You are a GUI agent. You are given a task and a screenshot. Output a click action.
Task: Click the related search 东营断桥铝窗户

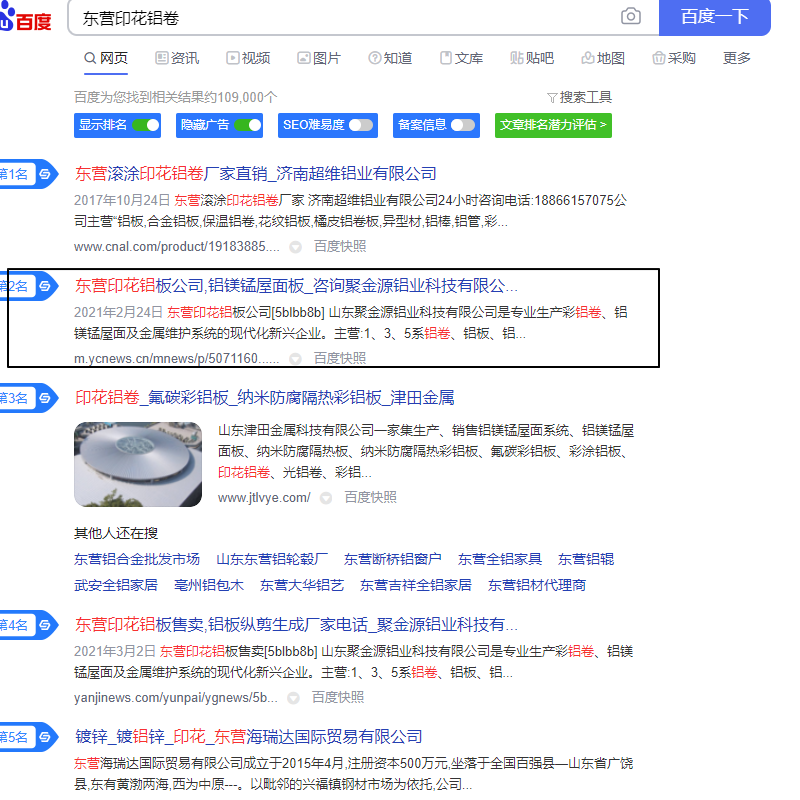393,559
